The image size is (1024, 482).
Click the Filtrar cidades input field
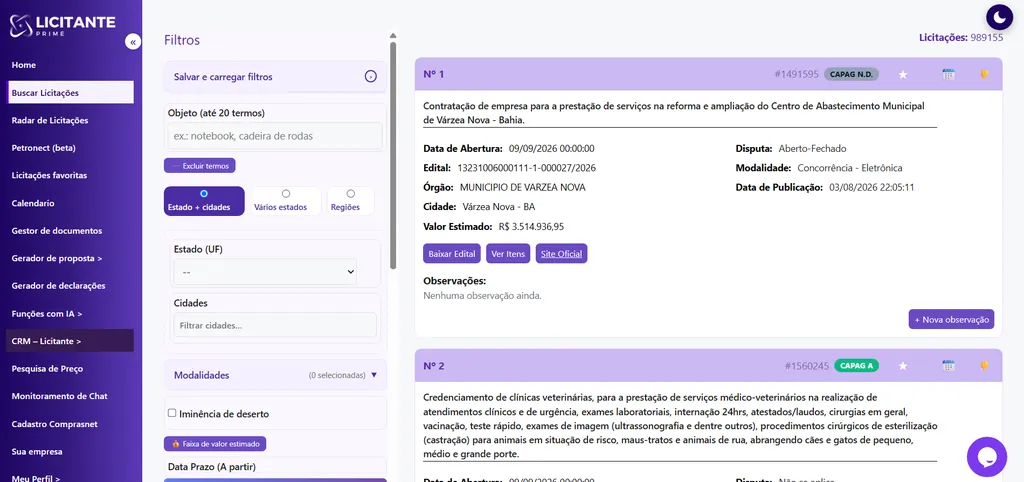tap(275, 325)
